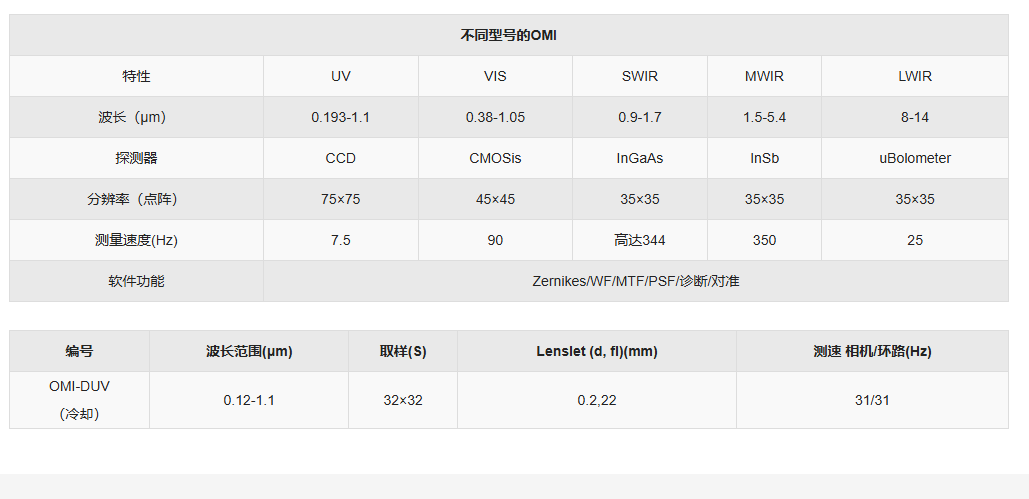Click the MWIR header cell
This screenshot has height=499, width=1029.
point(764,76)
